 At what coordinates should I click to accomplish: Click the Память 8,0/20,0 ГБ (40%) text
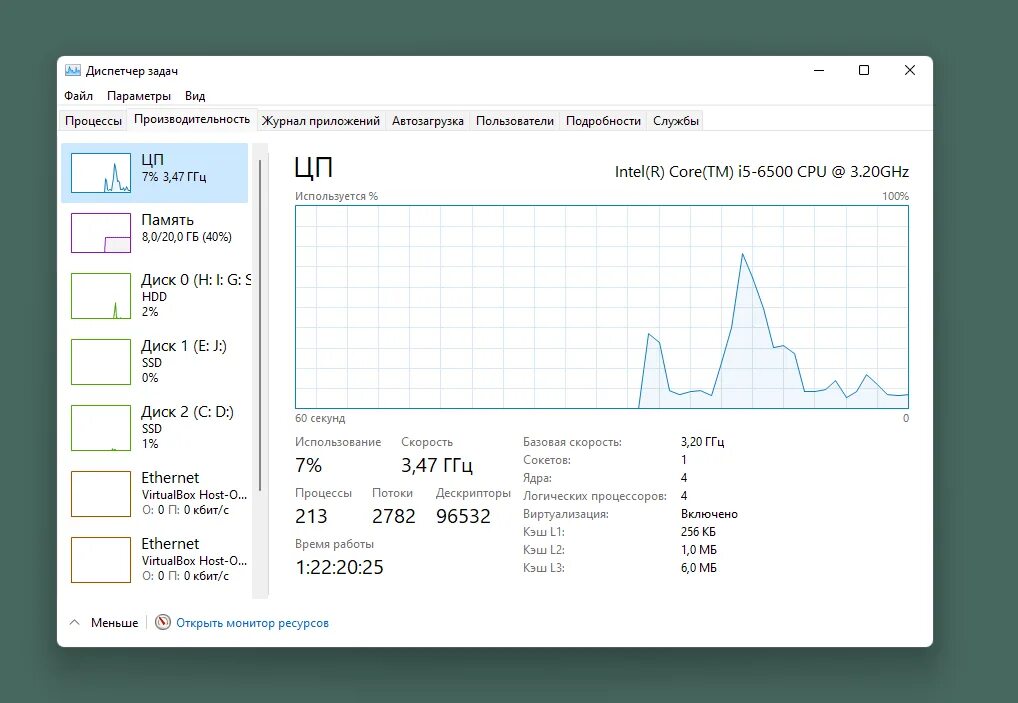coord(187,238)
